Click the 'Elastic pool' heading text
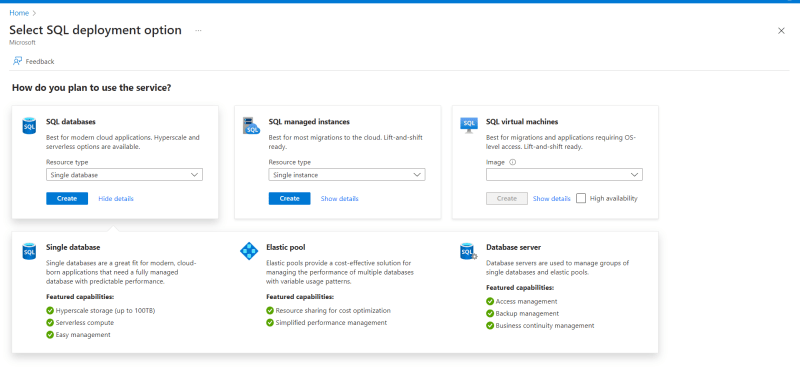This screenshot has height=372, width=800. tap(286, 247)
